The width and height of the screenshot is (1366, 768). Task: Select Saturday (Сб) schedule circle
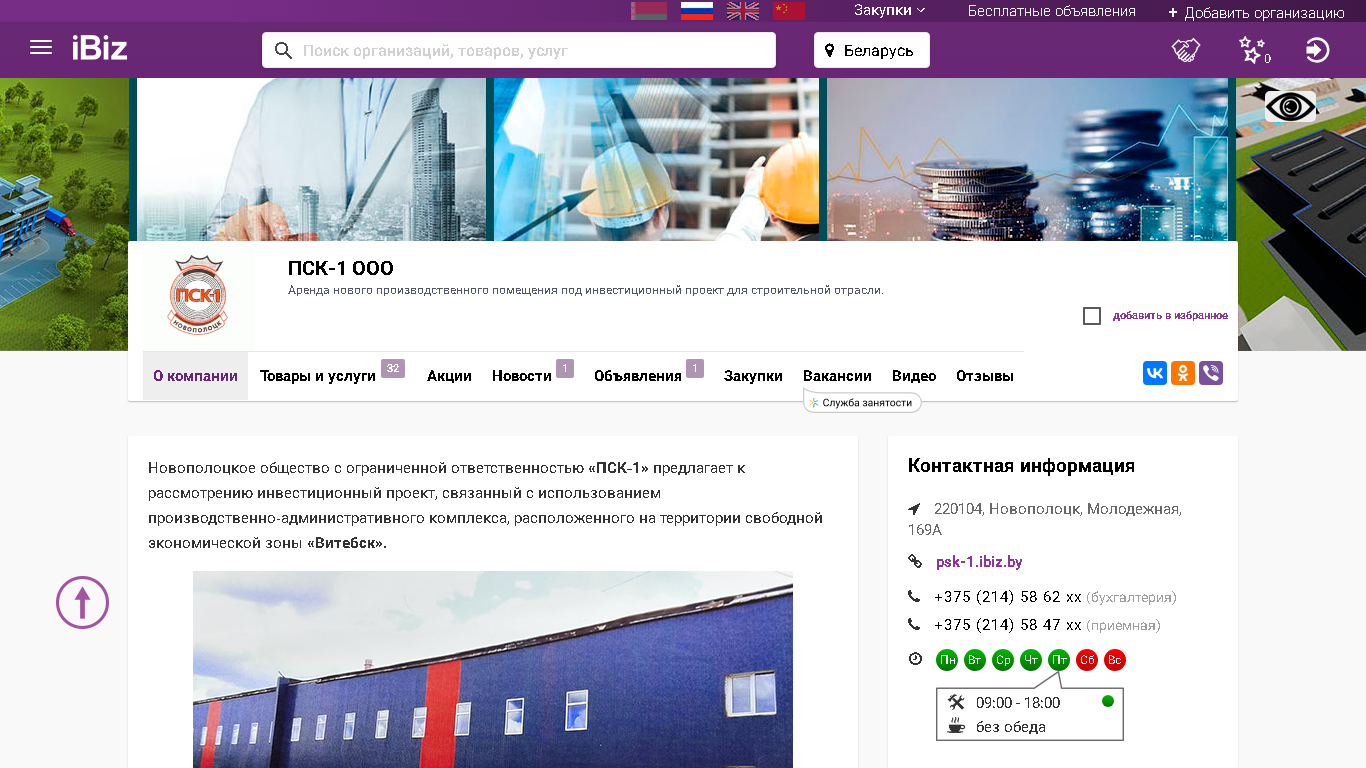(x=1087, y=660)
